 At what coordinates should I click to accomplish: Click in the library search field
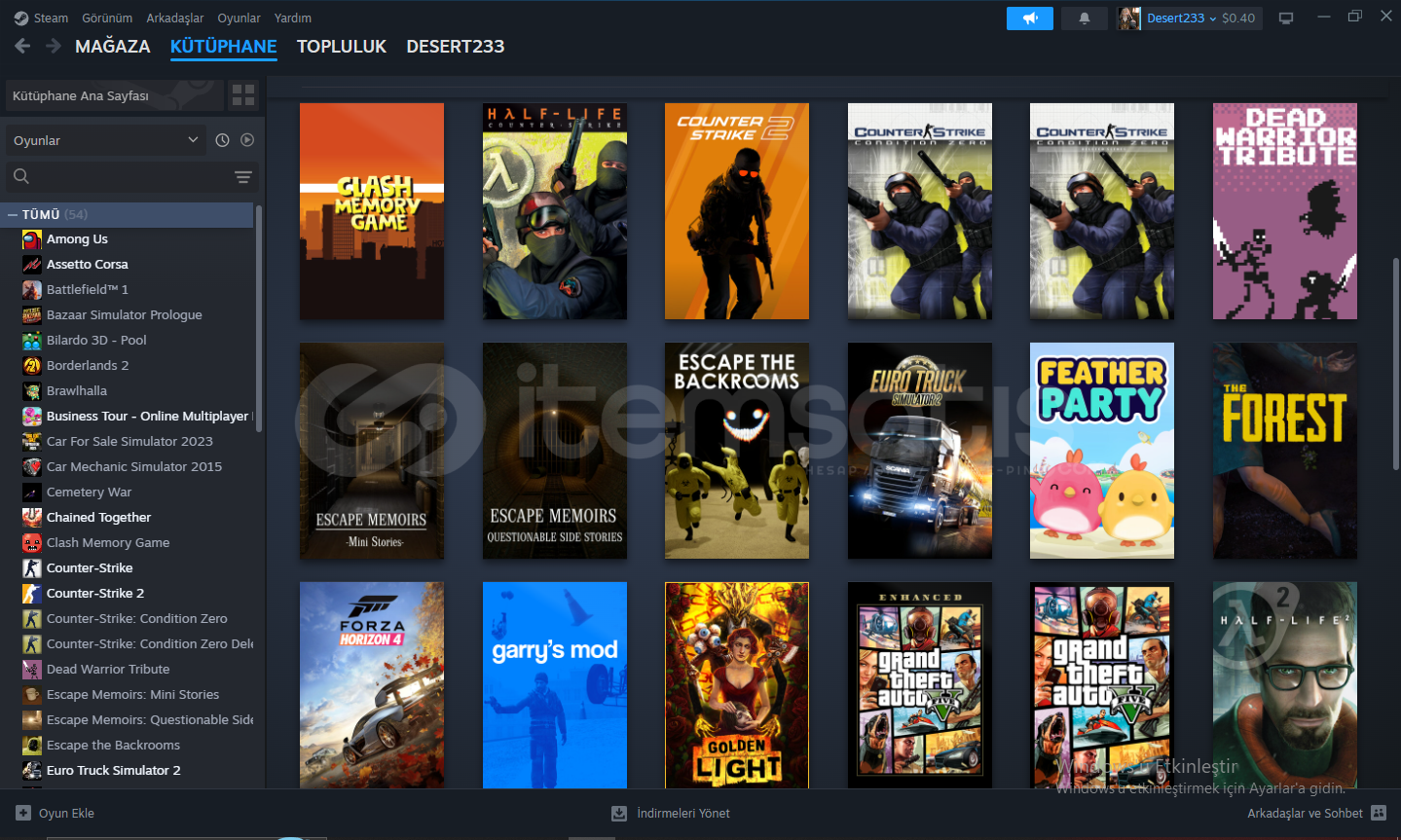[x=131, y=176]
